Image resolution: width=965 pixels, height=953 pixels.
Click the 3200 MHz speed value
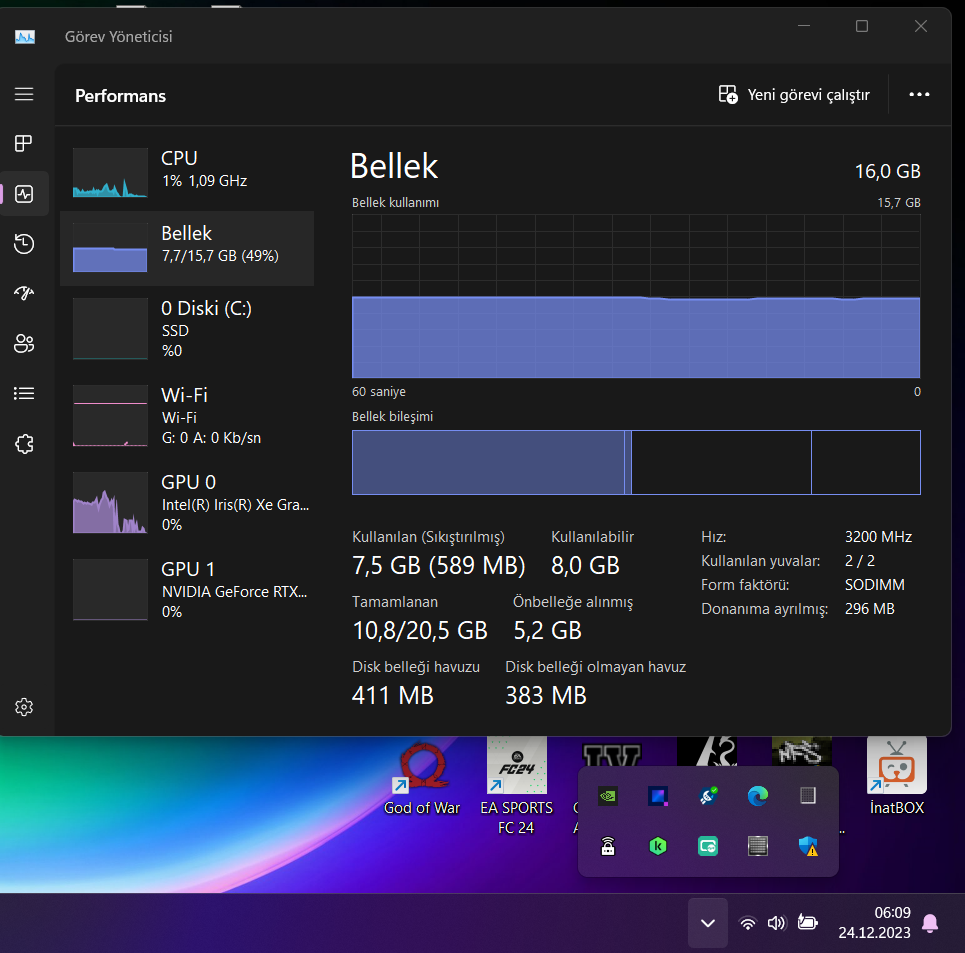878,537
